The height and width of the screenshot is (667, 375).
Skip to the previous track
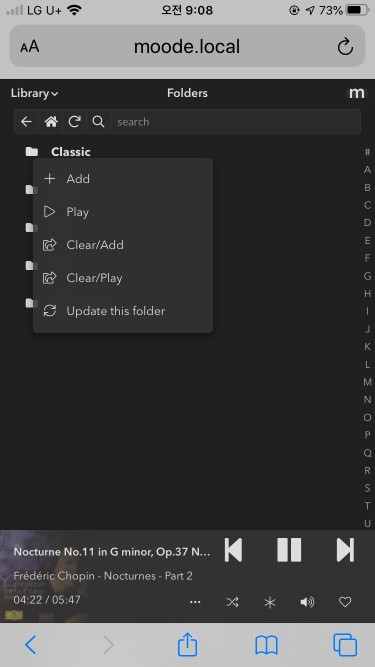click(233, 550)
